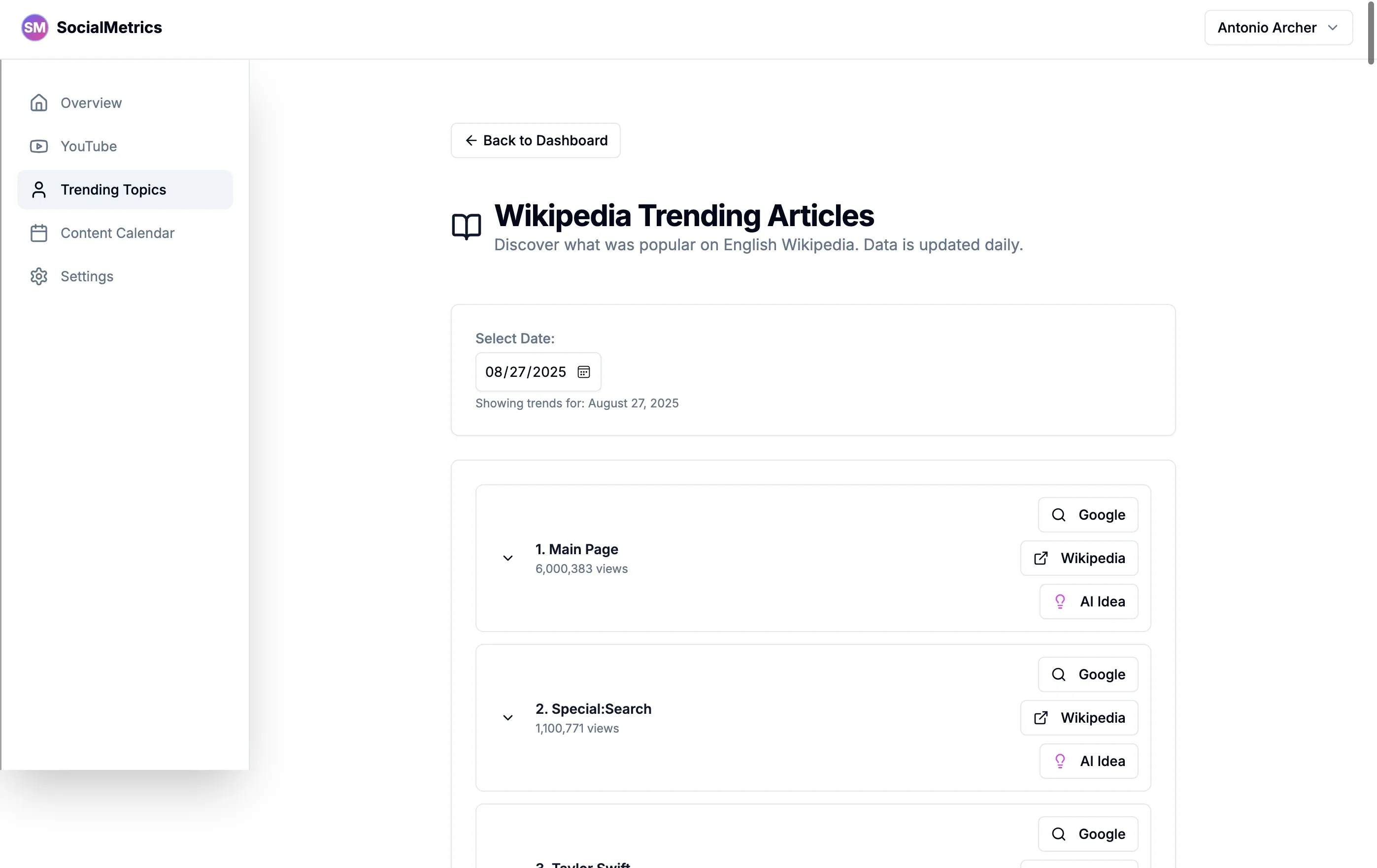
Task: Go to Content Calendar menu item
Action: point(117,234)
